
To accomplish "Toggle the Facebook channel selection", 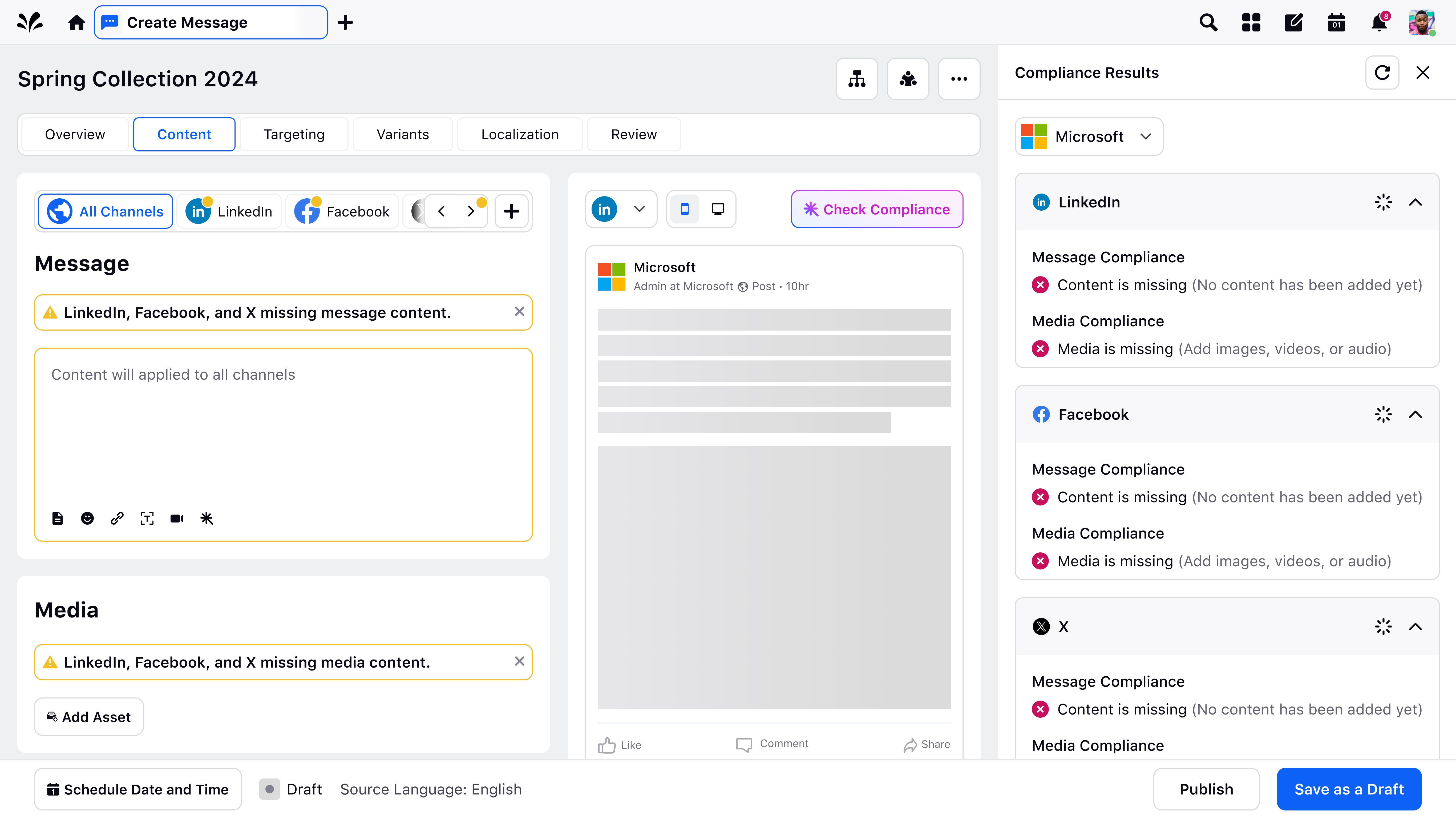I will (x=342, y=211).
